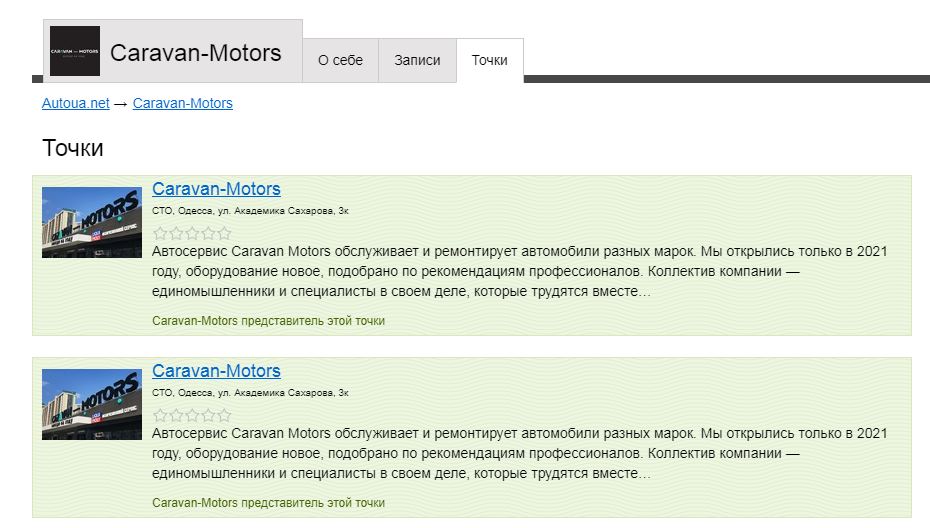Image resolution: width=930 pixels, height=528 pixels.
Task: Open the second listing's Caravan-Motors title link
Action: click(x=216, y=371)
